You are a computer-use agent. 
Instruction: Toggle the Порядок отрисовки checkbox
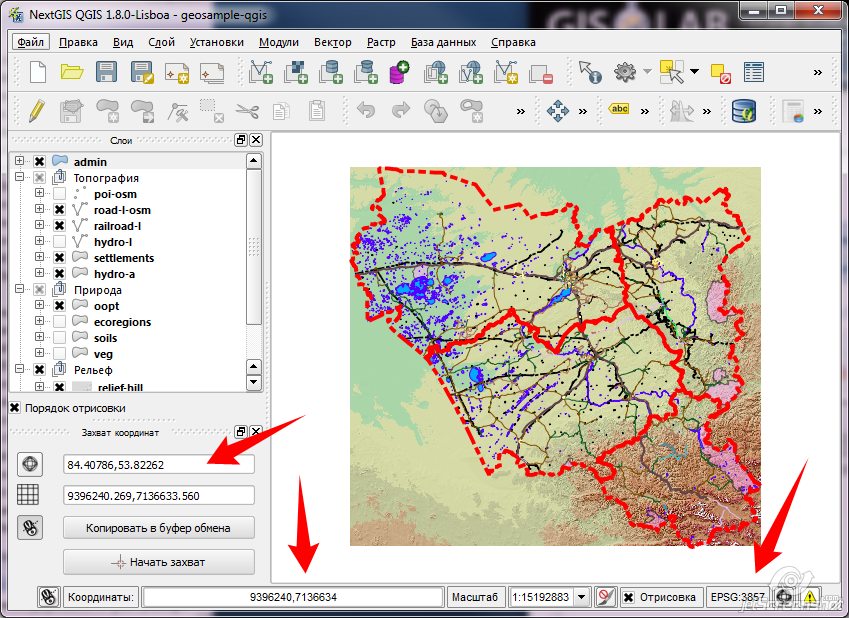pos(15,407)
